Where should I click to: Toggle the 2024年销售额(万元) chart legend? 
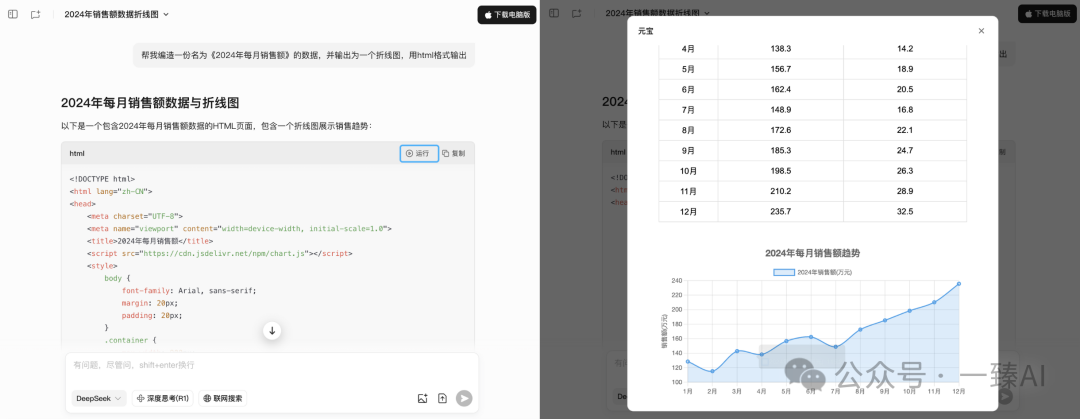tap(813, 272)
